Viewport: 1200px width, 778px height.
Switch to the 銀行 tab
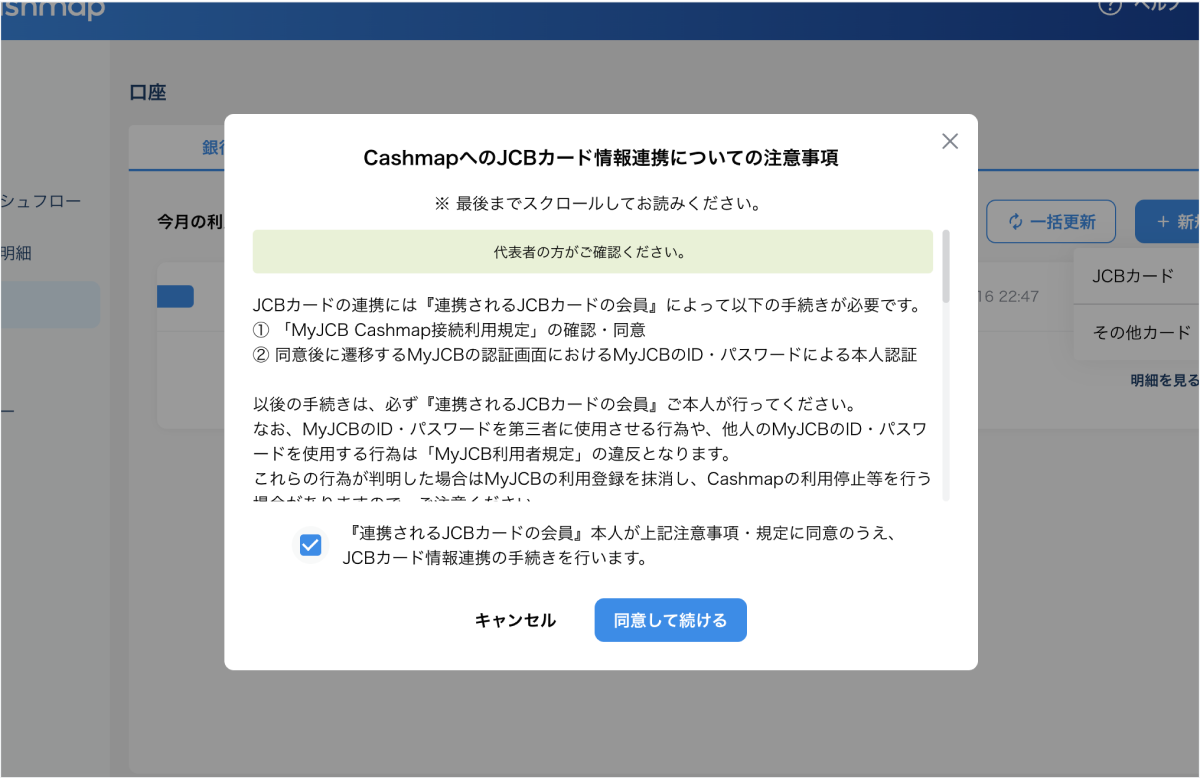213,148
